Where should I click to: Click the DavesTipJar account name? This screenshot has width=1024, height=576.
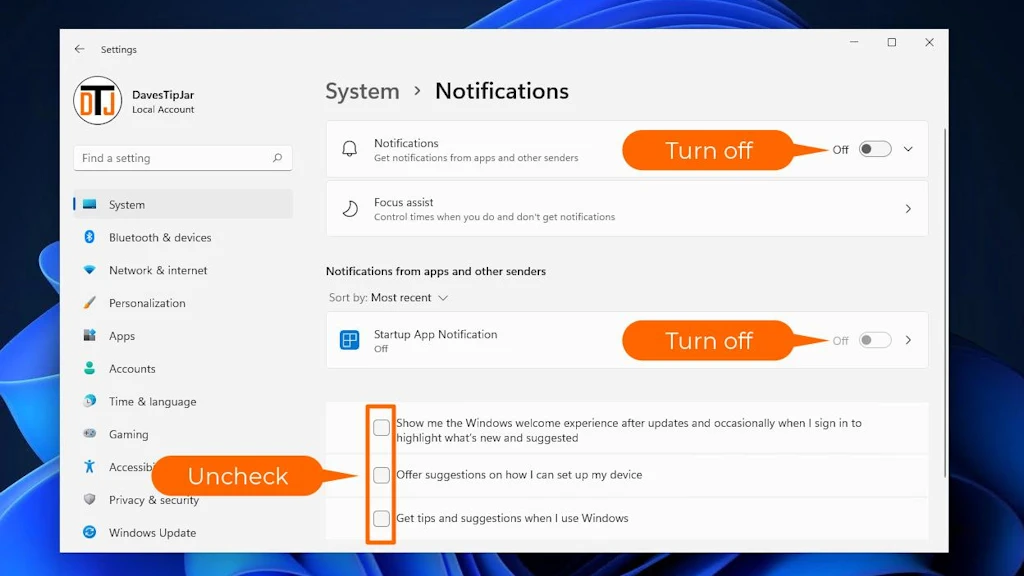pos(163,95)
